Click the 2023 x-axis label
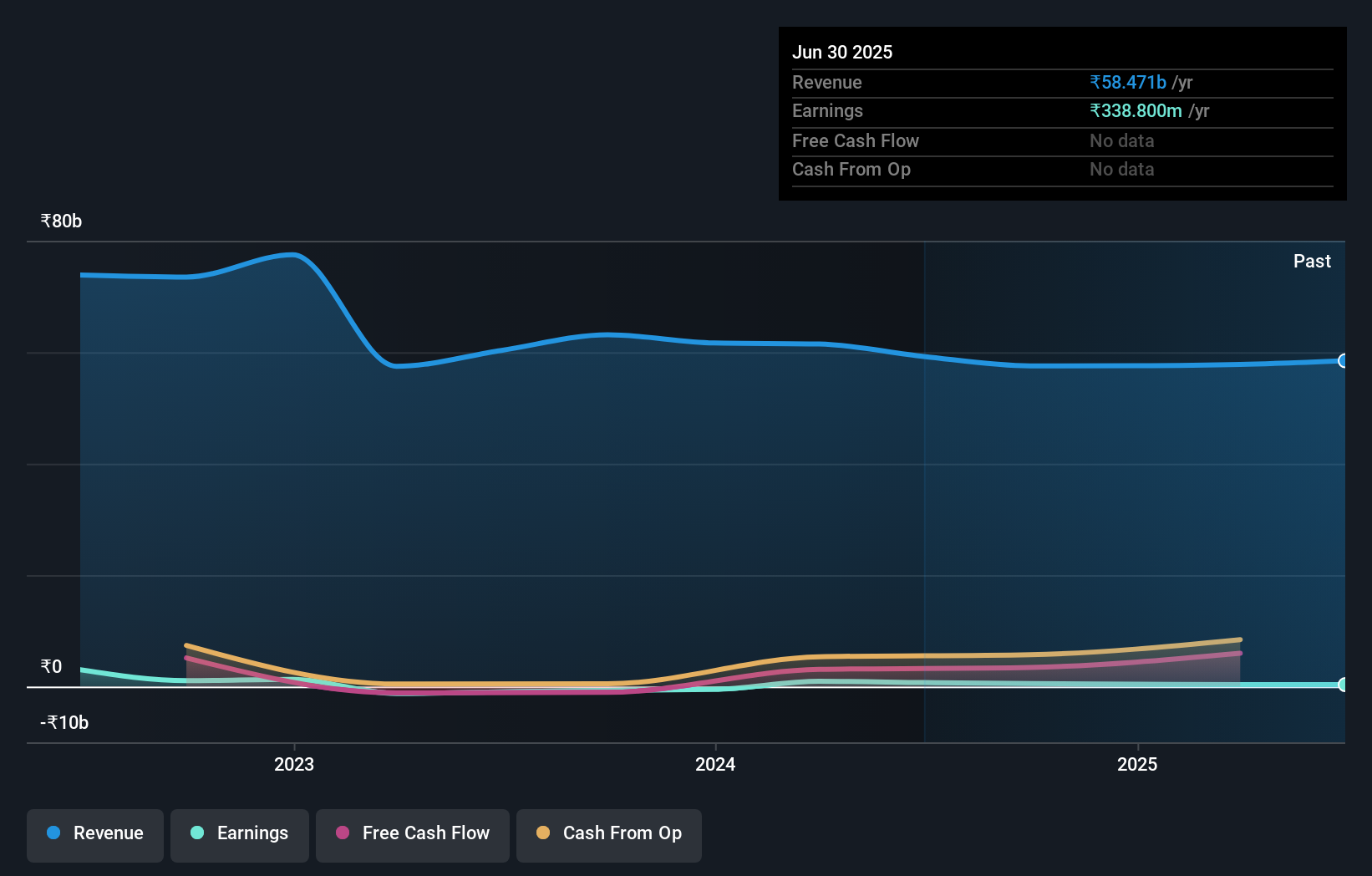This screenshot has height=876, width=1372. (294, 764)
